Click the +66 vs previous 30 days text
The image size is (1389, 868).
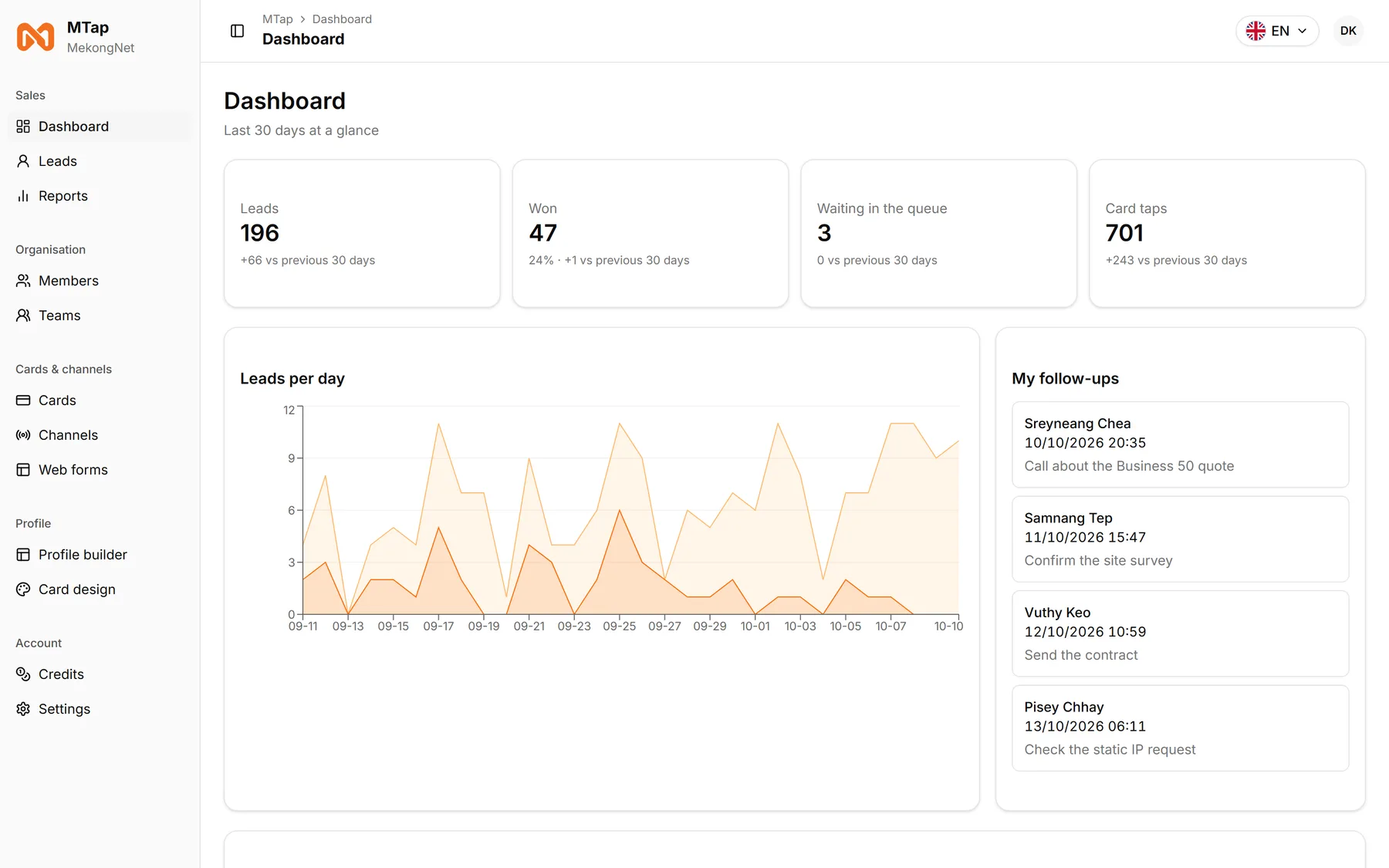point(308,261)
